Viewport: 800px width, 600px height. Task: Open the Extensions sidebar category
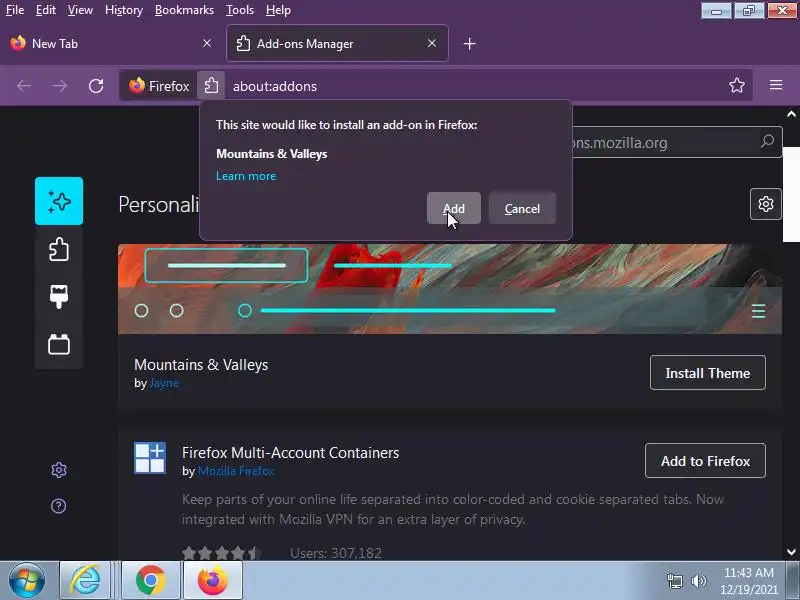point(59,249)
